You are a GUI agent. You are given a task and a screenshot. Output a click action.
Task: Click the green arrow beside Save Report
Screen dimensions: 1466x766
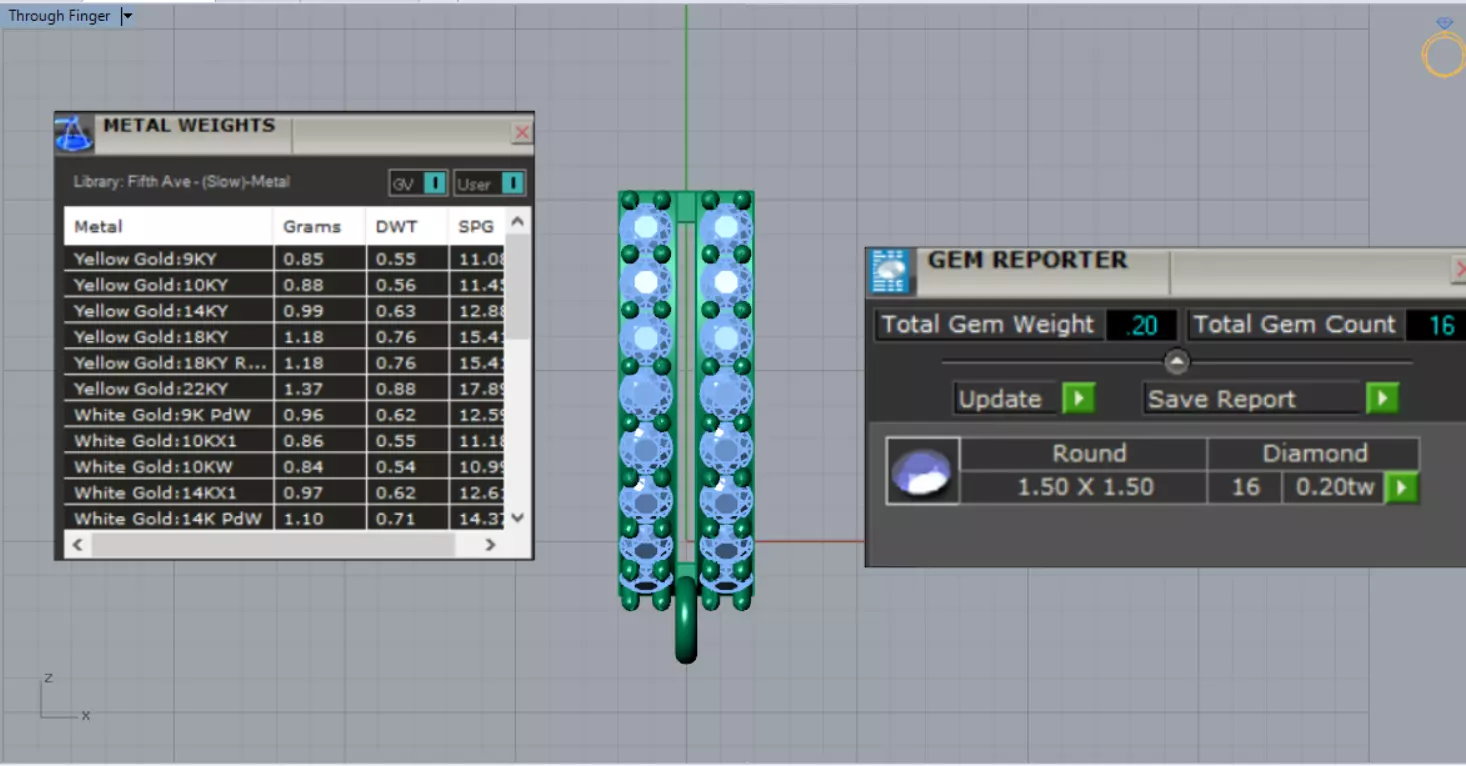[1382, 399]
